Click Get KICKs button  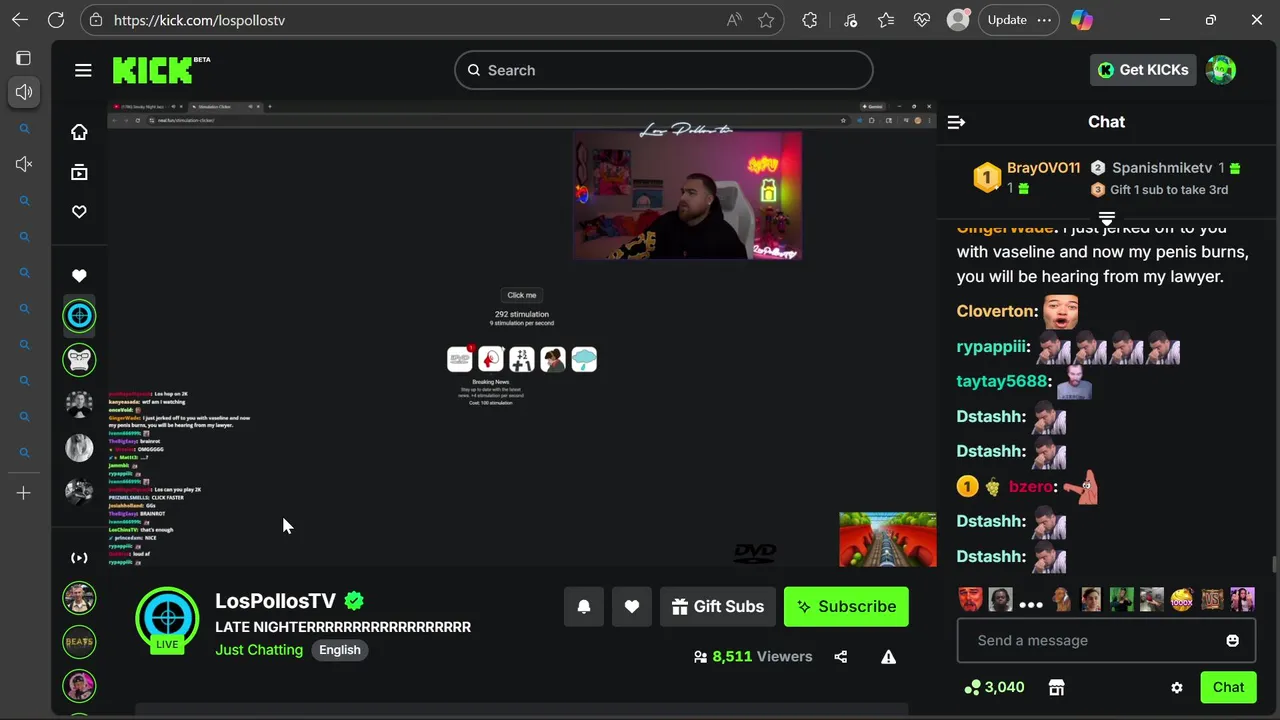point(1143,70)
